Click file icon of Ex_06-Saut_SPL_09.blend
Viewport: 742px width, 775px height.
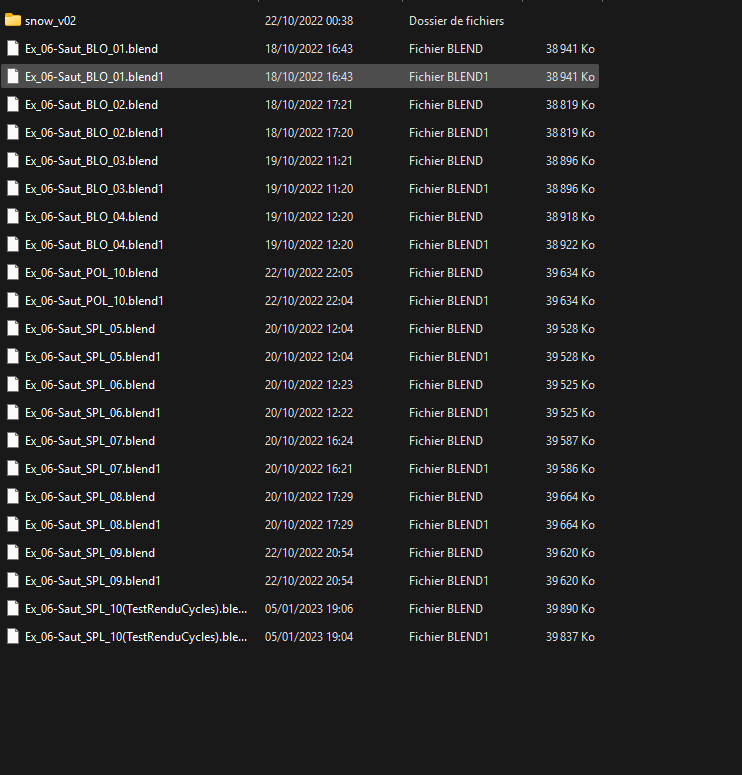tap(13, 553)
